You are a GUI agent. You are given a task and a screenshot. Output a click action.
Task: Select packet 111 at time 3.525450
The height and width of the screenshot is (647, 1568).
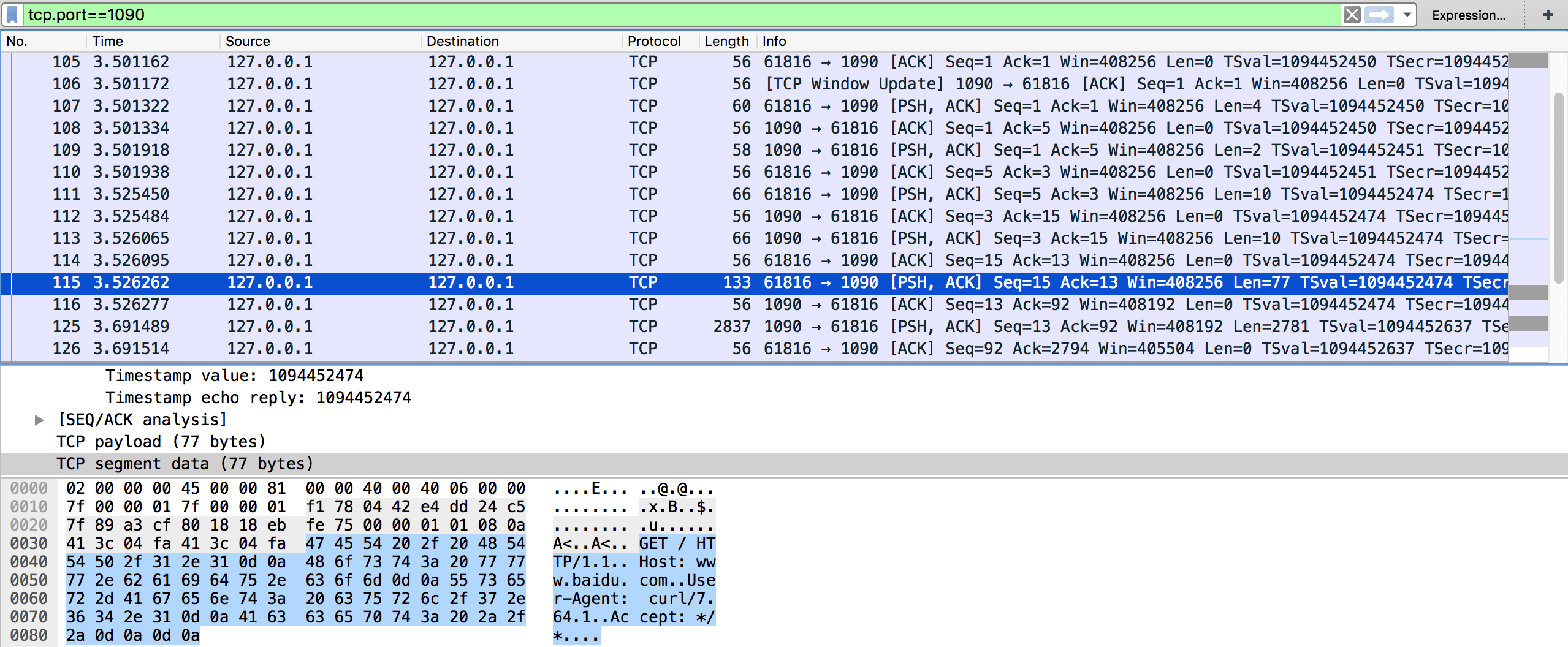pos(755,194)
